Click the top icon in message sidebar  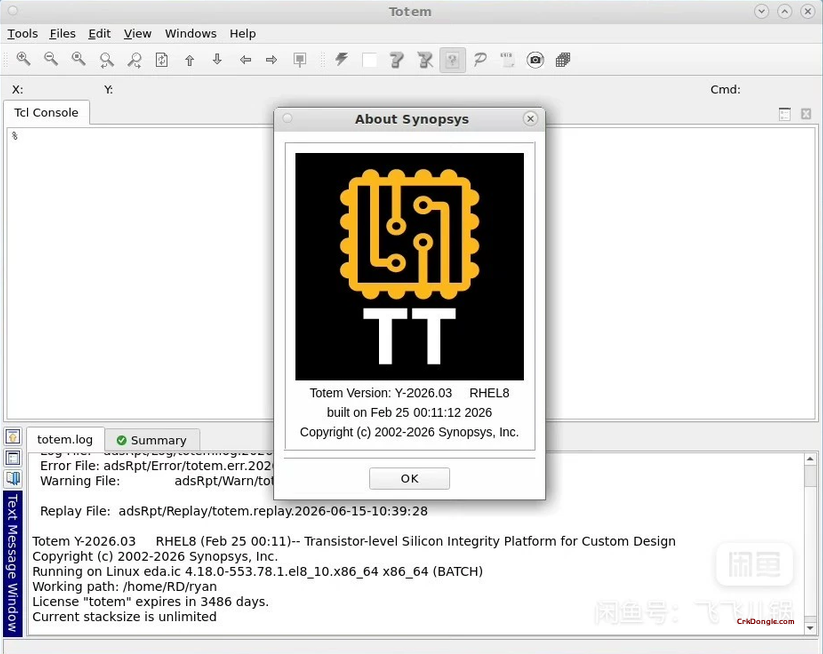(13, 436)
